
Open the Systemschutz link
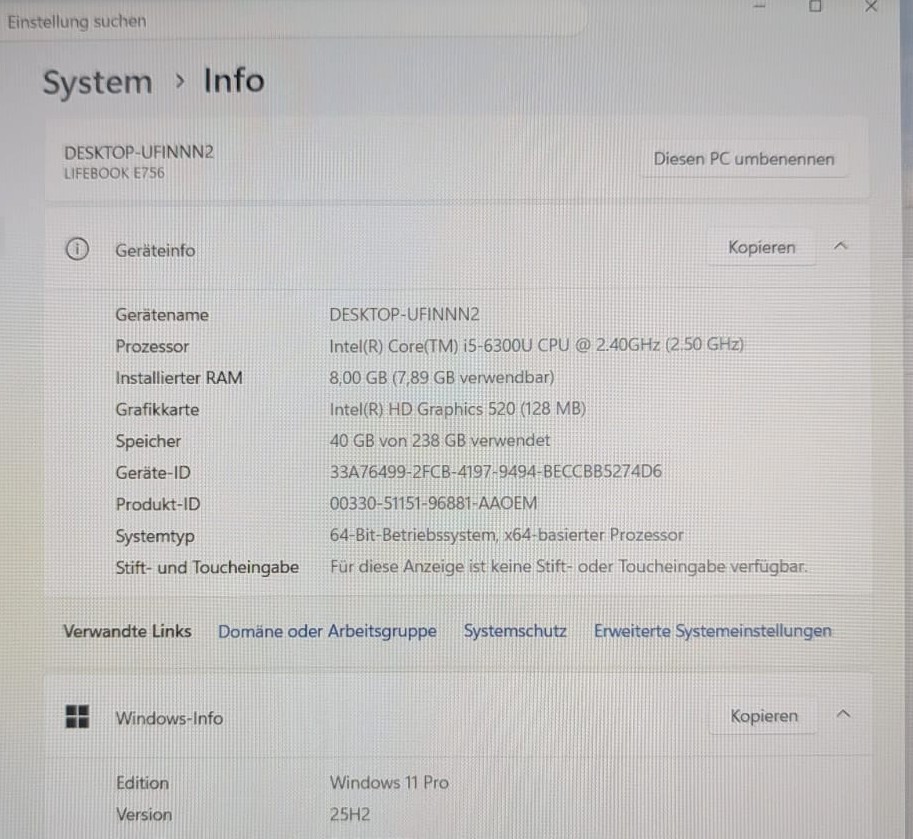coord(515,631)
